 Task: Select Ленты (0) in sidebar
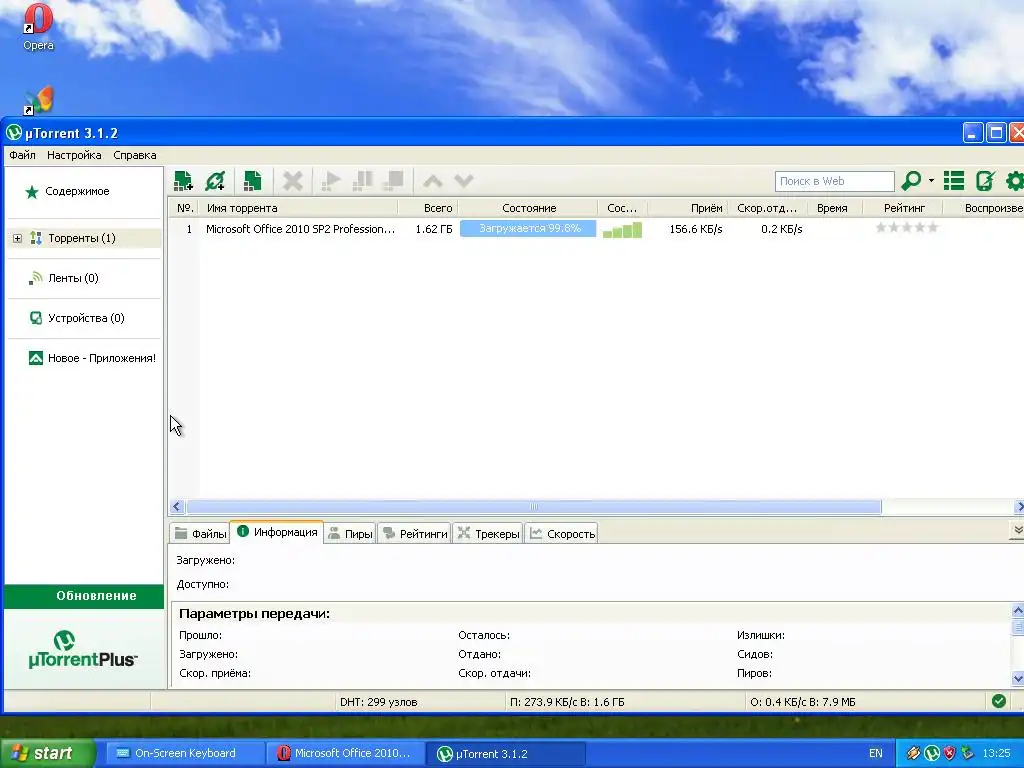73,278
